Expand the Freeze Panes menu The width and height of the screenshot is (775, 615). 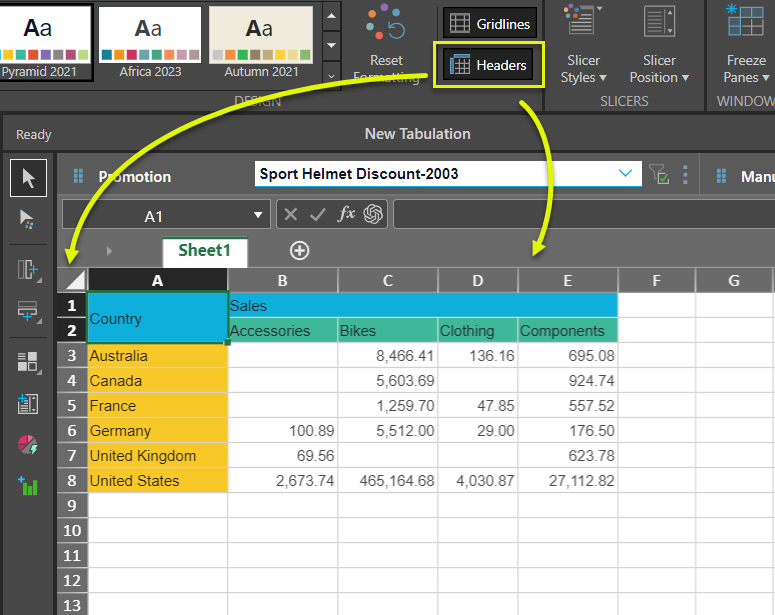(x=746, y=45)
